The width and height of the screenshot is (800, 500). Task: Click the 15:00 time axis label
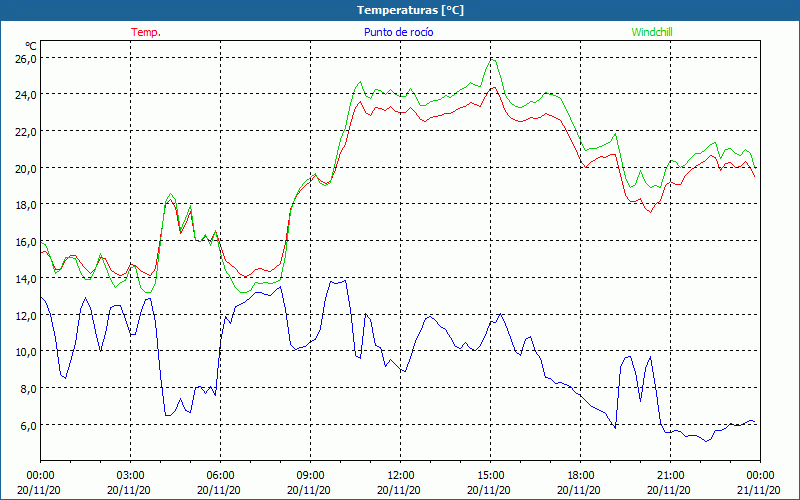click(x=490, y=476)
